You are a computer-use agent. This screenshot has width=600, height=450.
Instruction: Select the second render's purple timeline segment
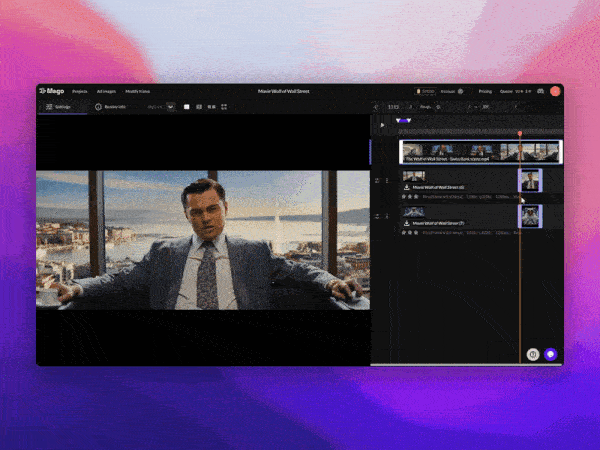(530, 216)
